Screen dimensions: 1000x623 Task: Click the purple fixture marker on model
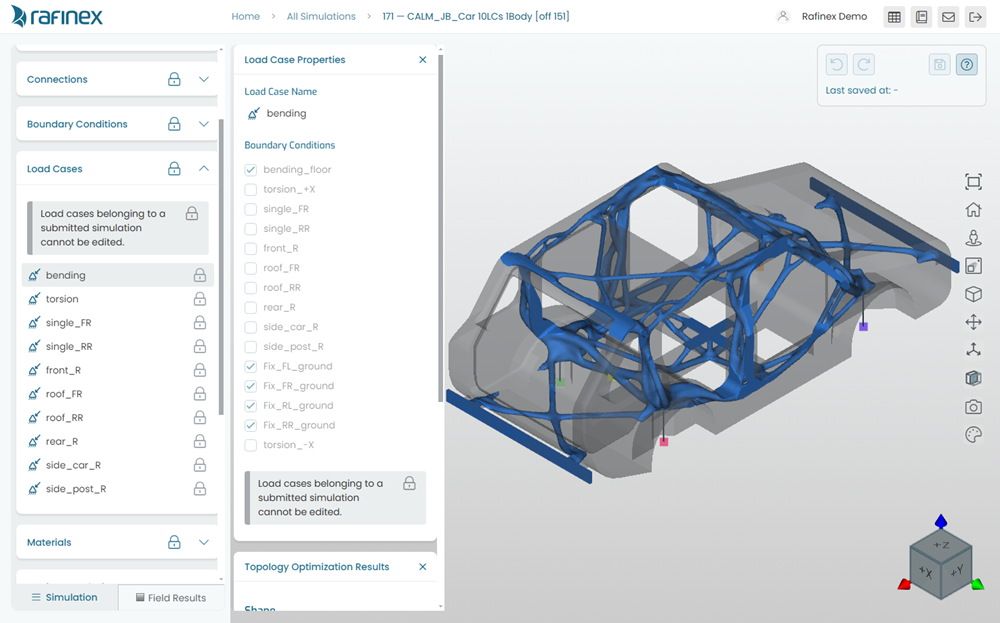pyautogui.click(x=864, y=326)
